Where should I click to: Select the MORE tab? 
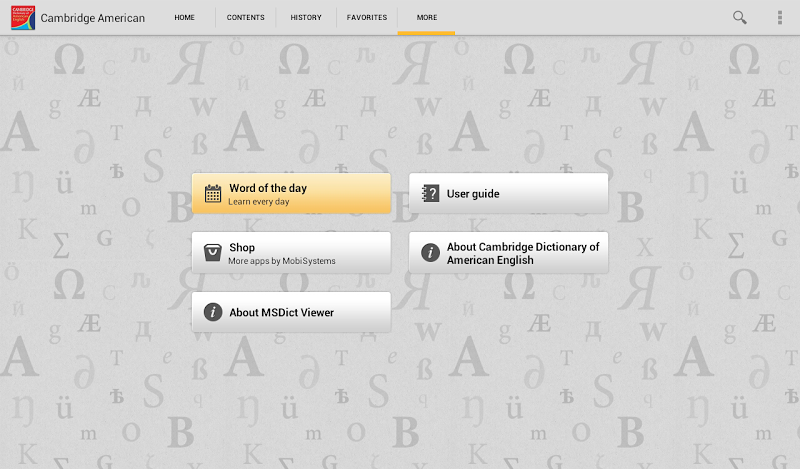[427, 17]
